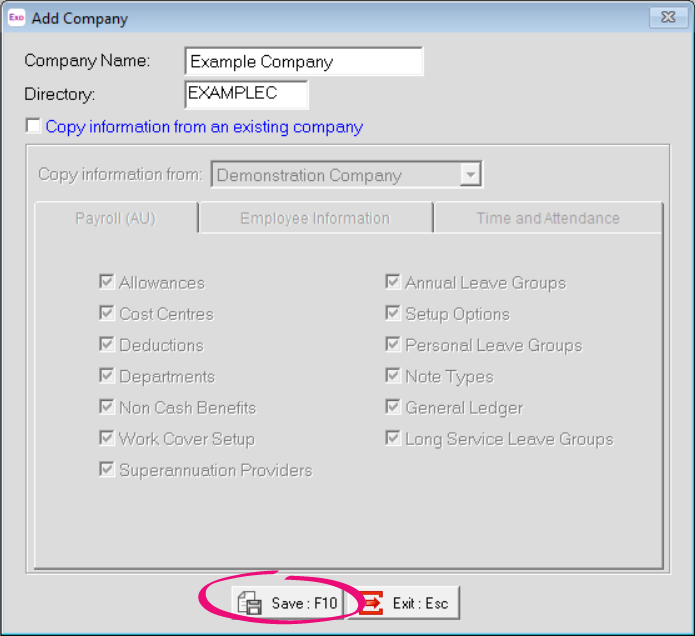Toggle the General Ledger checkbox
This screenshot has height=636, width=695.
393,407
